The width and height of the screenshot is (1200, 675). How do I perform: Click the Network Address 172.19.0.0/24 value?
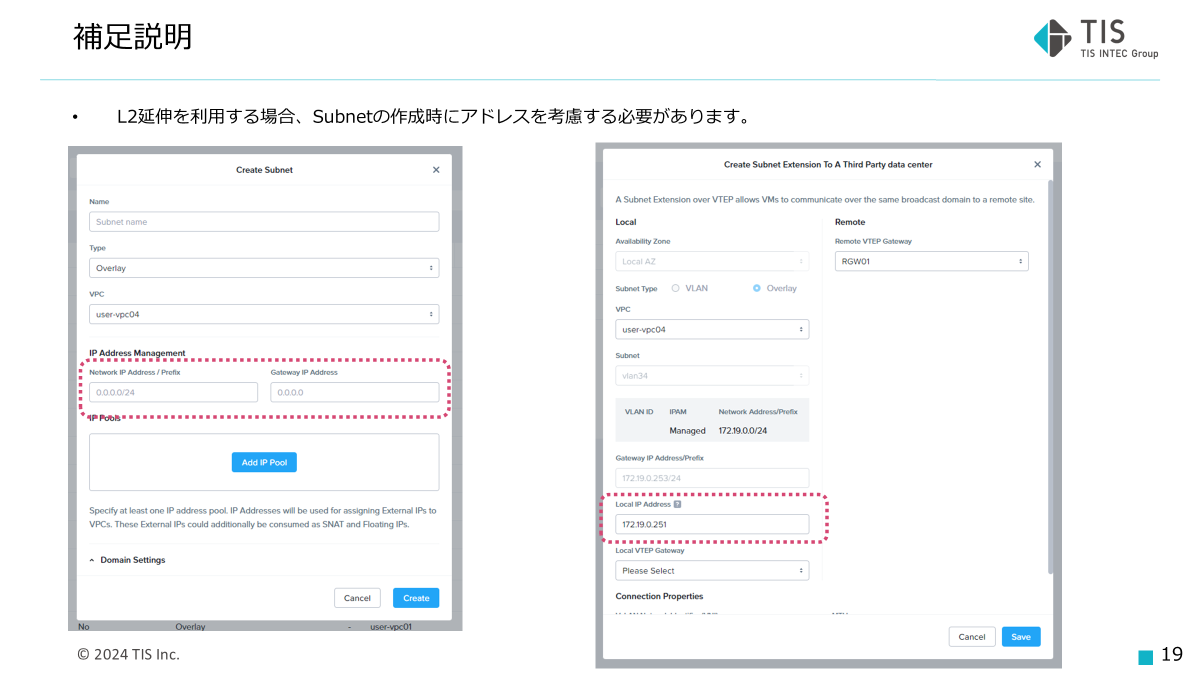pyautogui.click(x=743, y=430)
